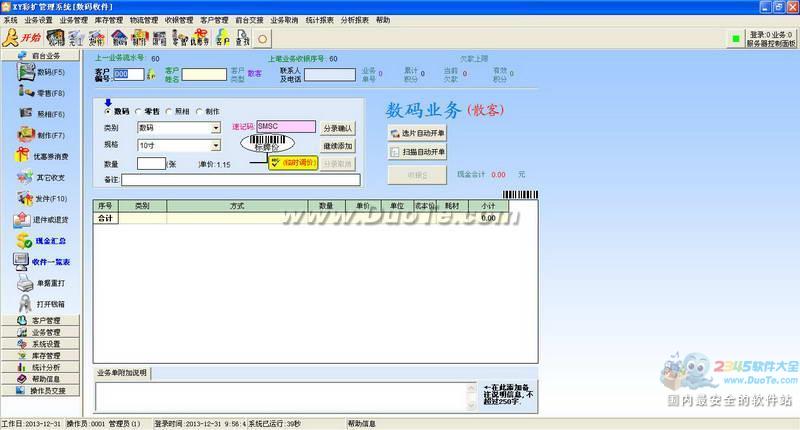The height and width of the screenshot is (430, 800).
Task: Open 零售(F8) in the sidebar
Action: pyautogui.click(x=41, y=93)
